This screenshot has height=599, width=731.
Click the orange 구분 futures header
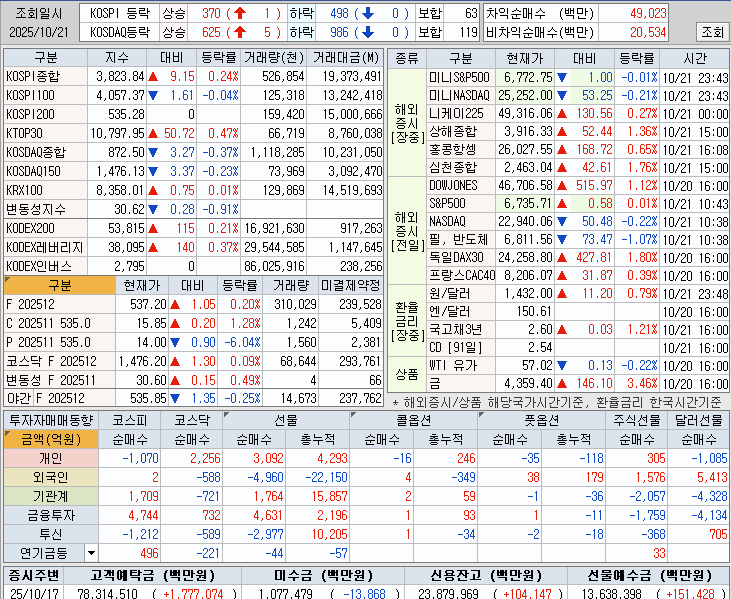click(x=60, y=285)
